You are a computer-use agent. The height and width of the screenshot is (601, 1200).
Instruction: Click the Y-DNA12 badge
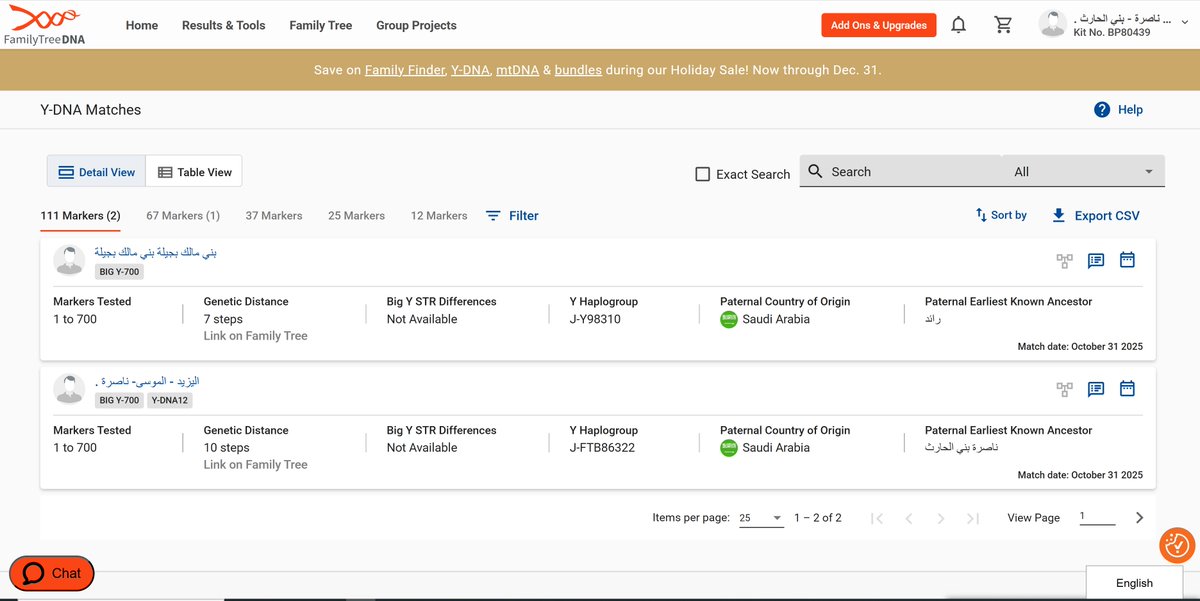[170, 400]
